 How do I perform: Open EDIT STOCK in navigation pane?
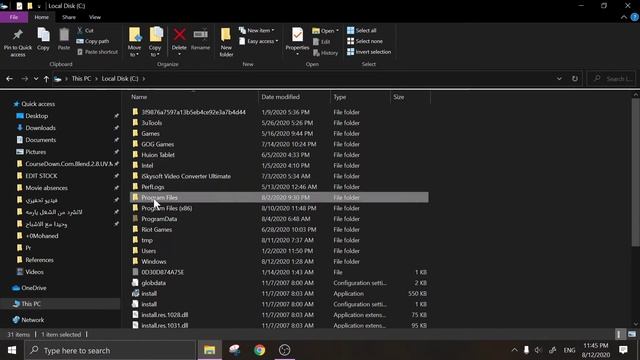pos(41,176)
